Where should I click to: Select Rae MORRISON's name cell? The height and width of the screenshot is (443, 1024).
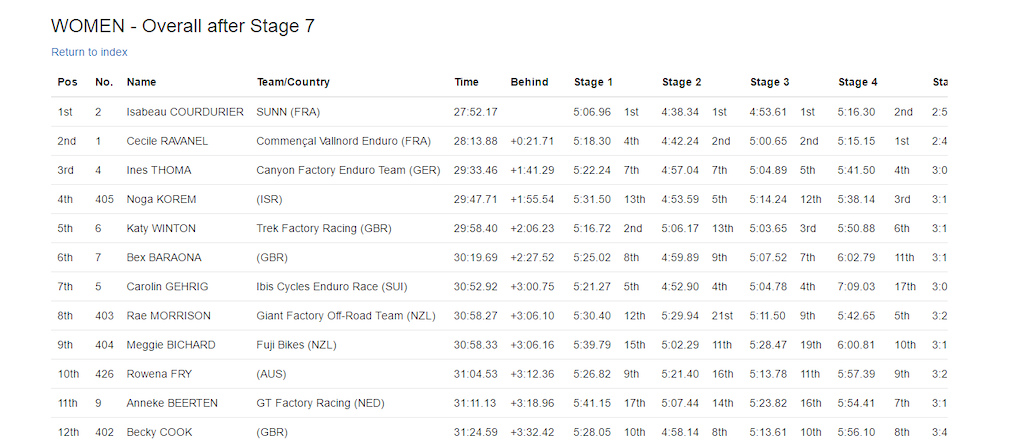pos(168,316)
